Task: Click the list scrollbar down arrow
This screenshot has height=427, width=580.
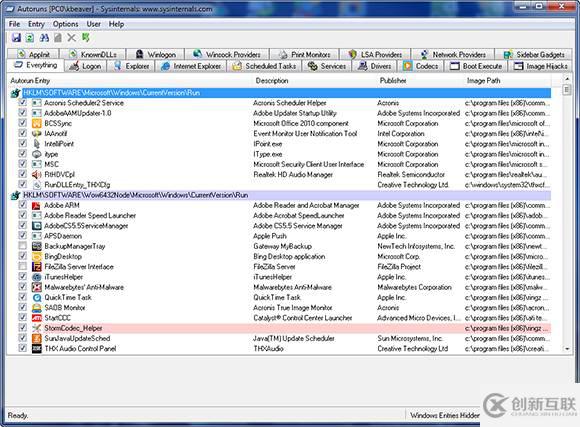Action: (x=567, y=349)
